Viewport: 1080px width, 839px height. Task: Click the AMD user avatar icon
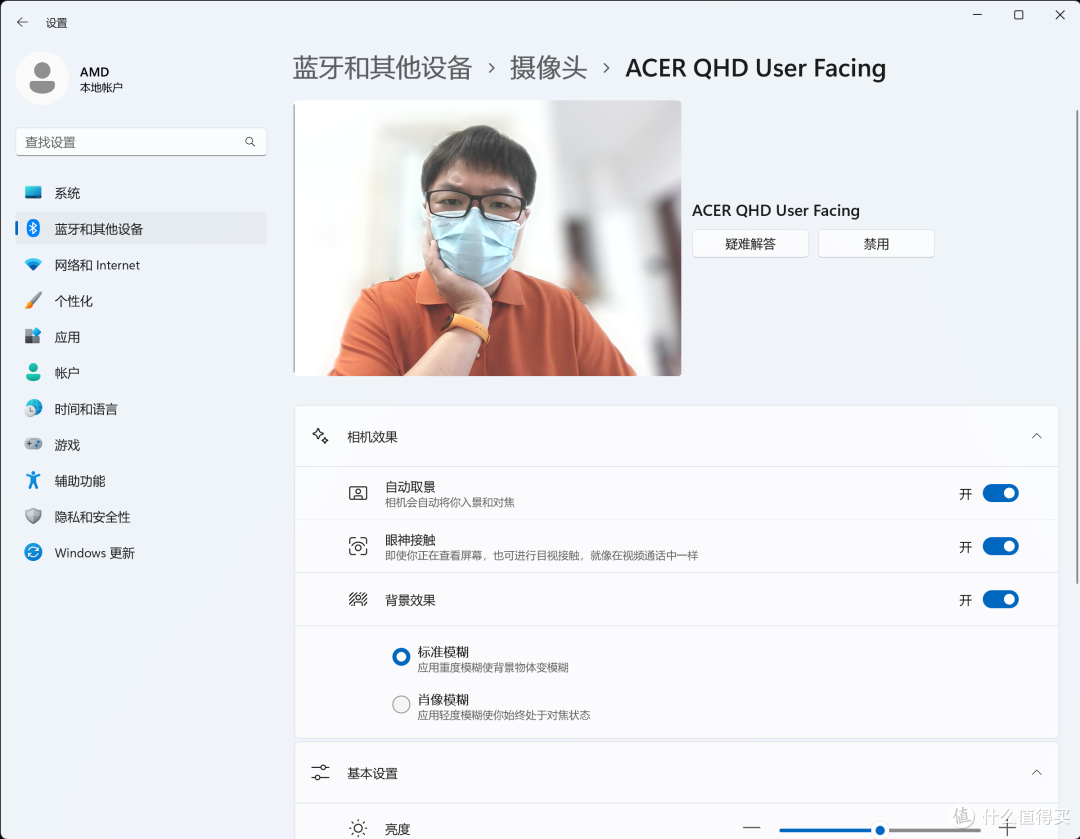[x=42, y=78]
